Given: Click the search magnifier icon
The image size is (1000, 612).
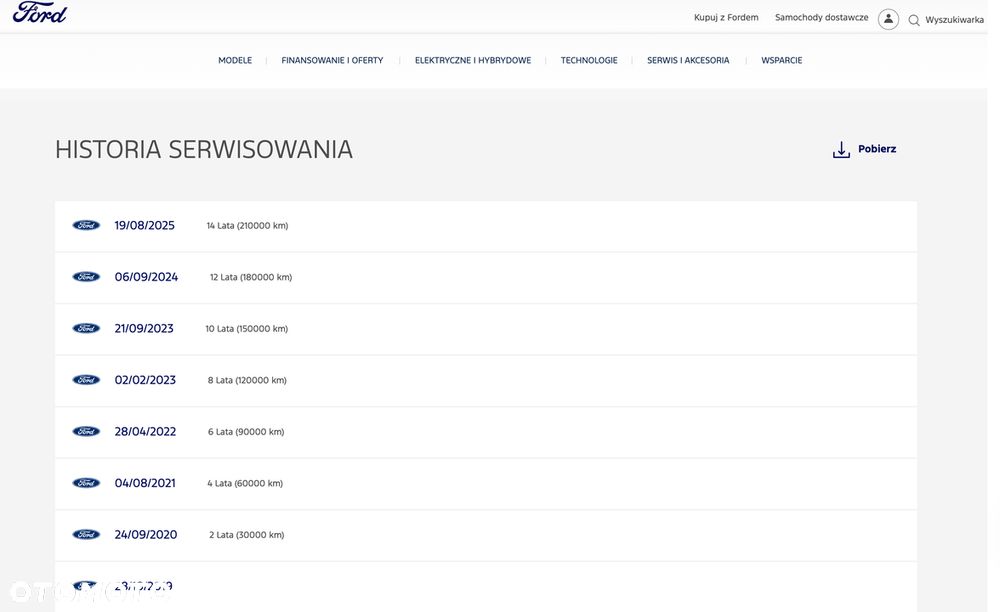Looking at the screenshot, I should [914, 20].
